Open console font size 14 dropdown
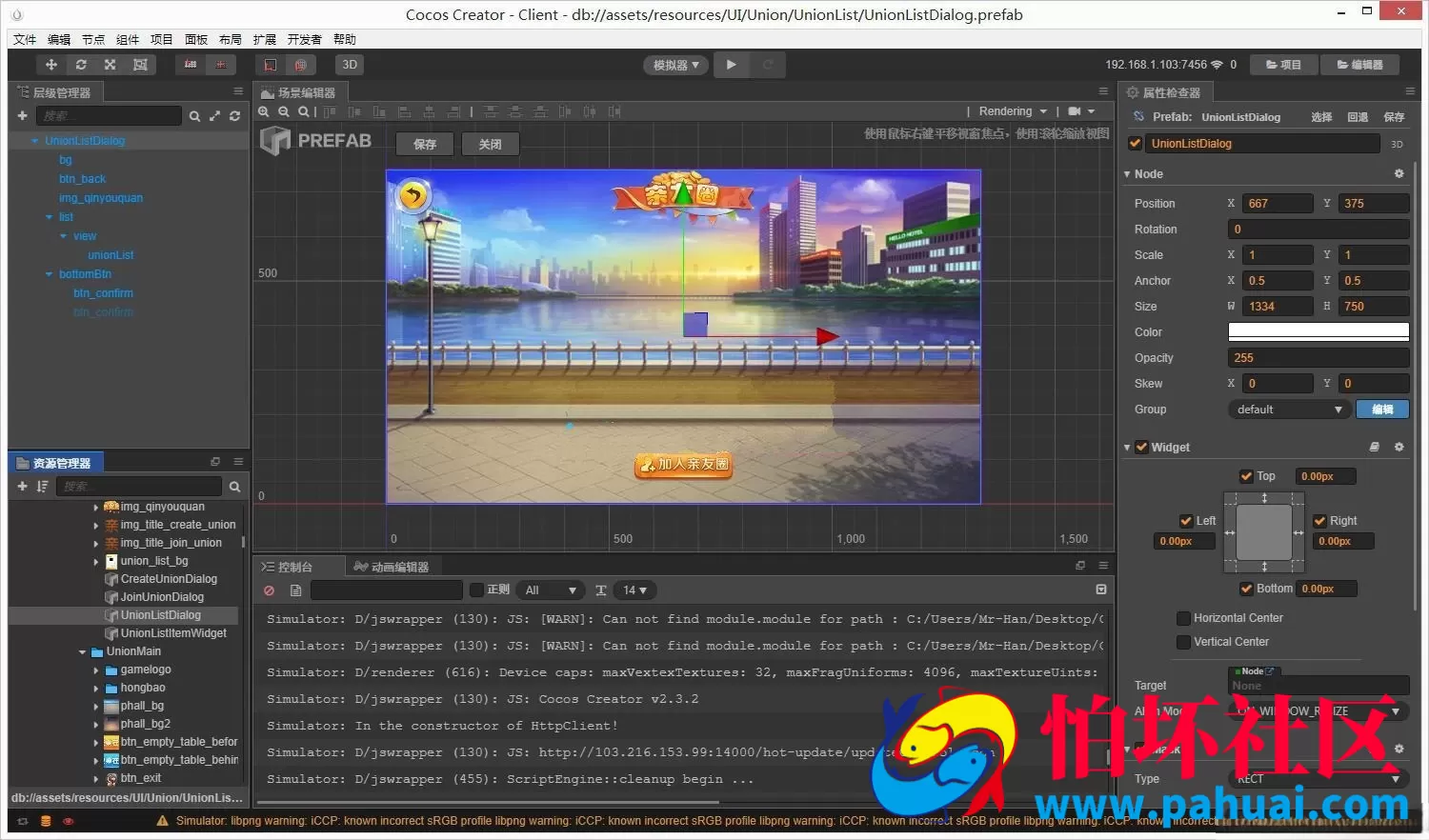The height and width of the screenshot is (840, 1429). click(x=635, y=590)
